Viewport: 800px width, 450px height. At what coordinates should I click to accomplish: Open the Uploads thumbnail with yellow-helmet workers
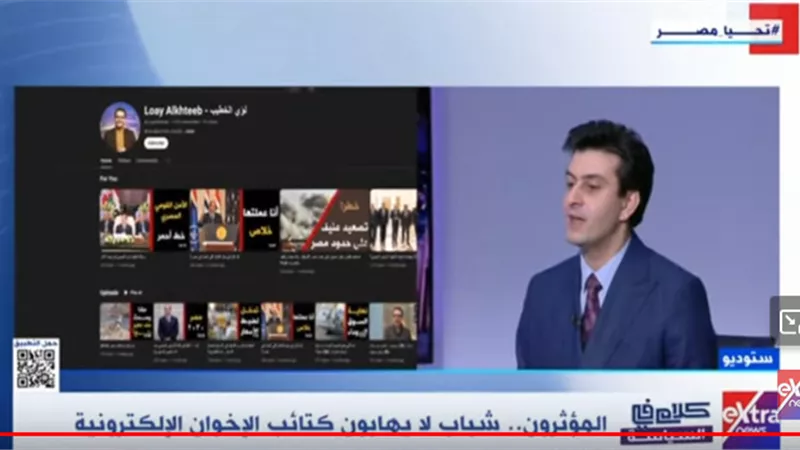coord(234,321)
